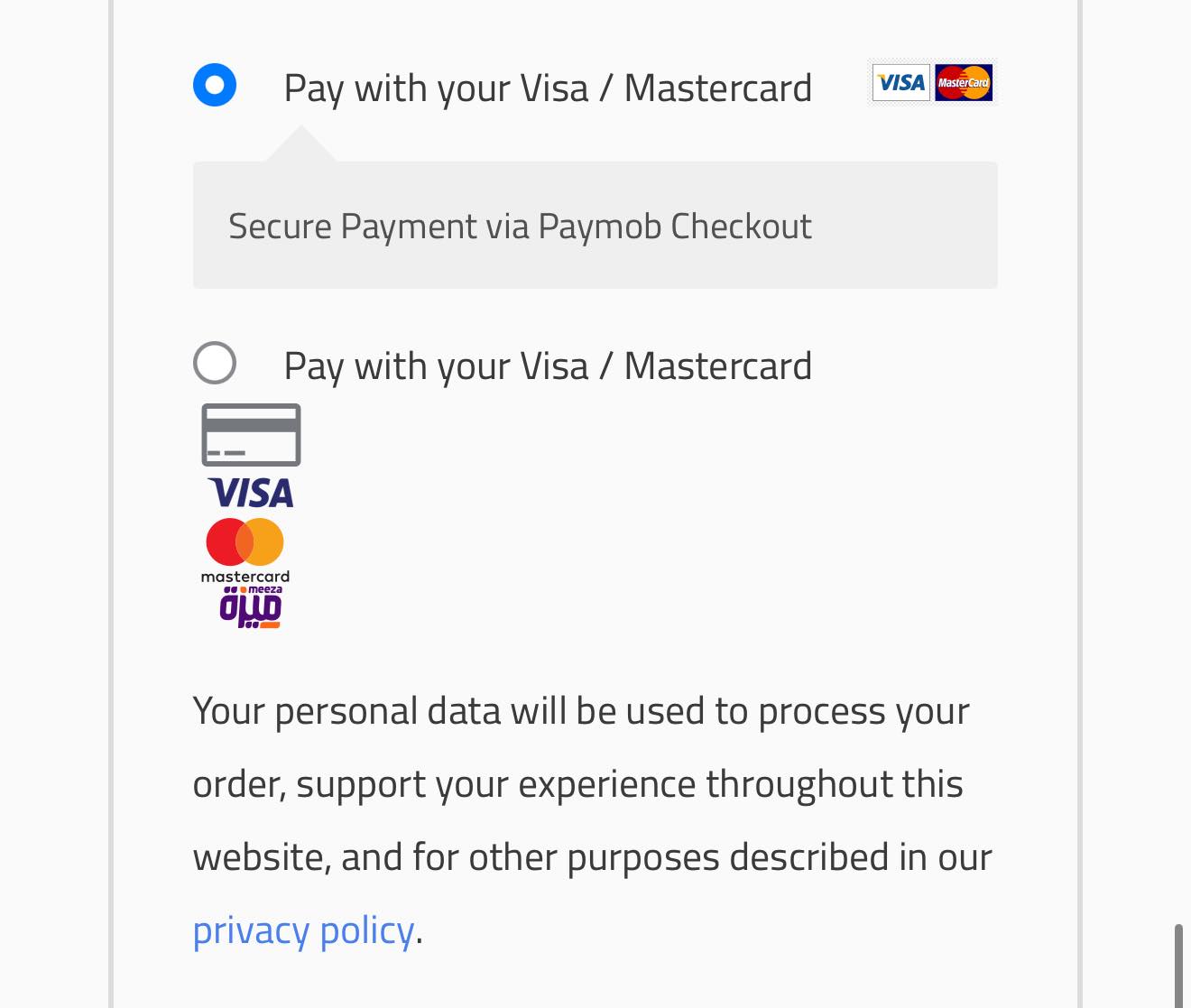Click the small meeza English text above Arabic logo
The width and height of the screenshot is (1191, 1008).
click(x=265, y=589)
